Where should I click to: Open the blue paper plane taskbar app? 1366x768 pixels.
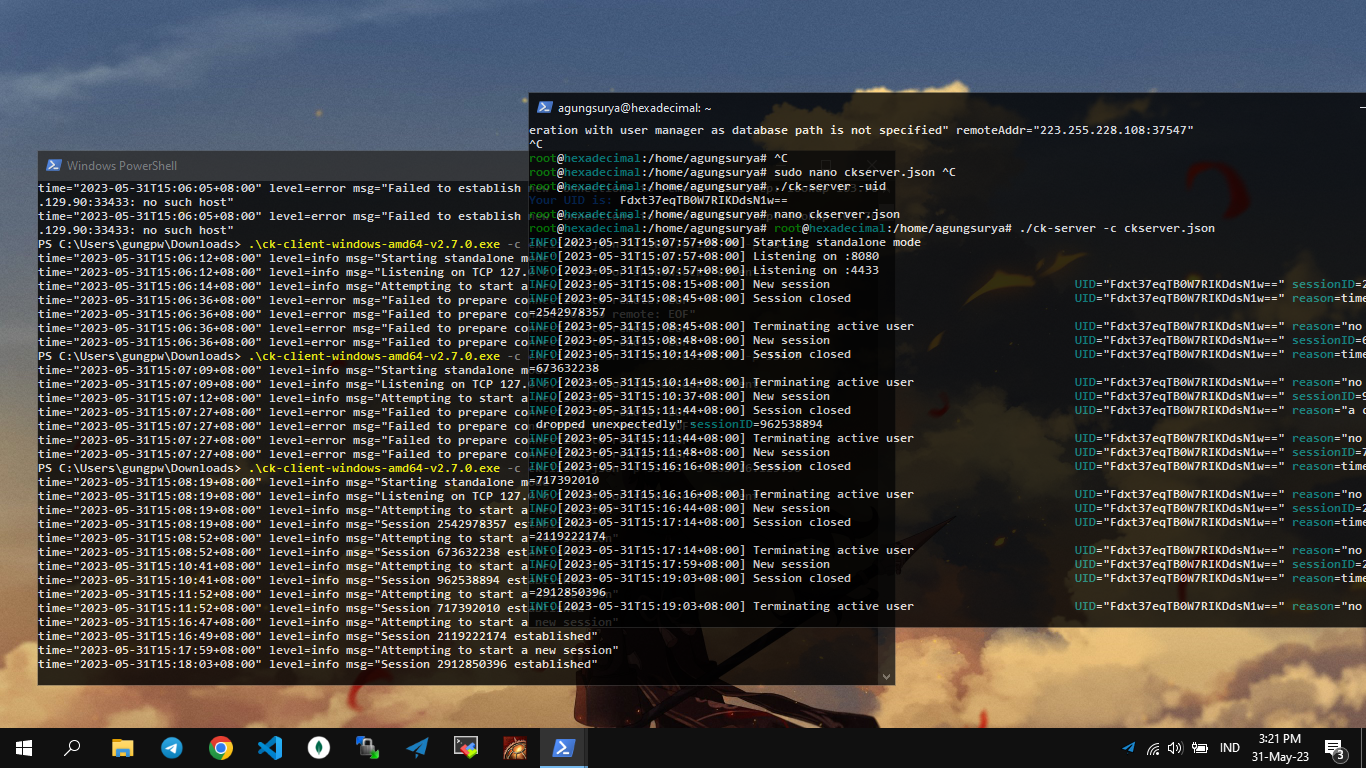click(x=417, y=748)
